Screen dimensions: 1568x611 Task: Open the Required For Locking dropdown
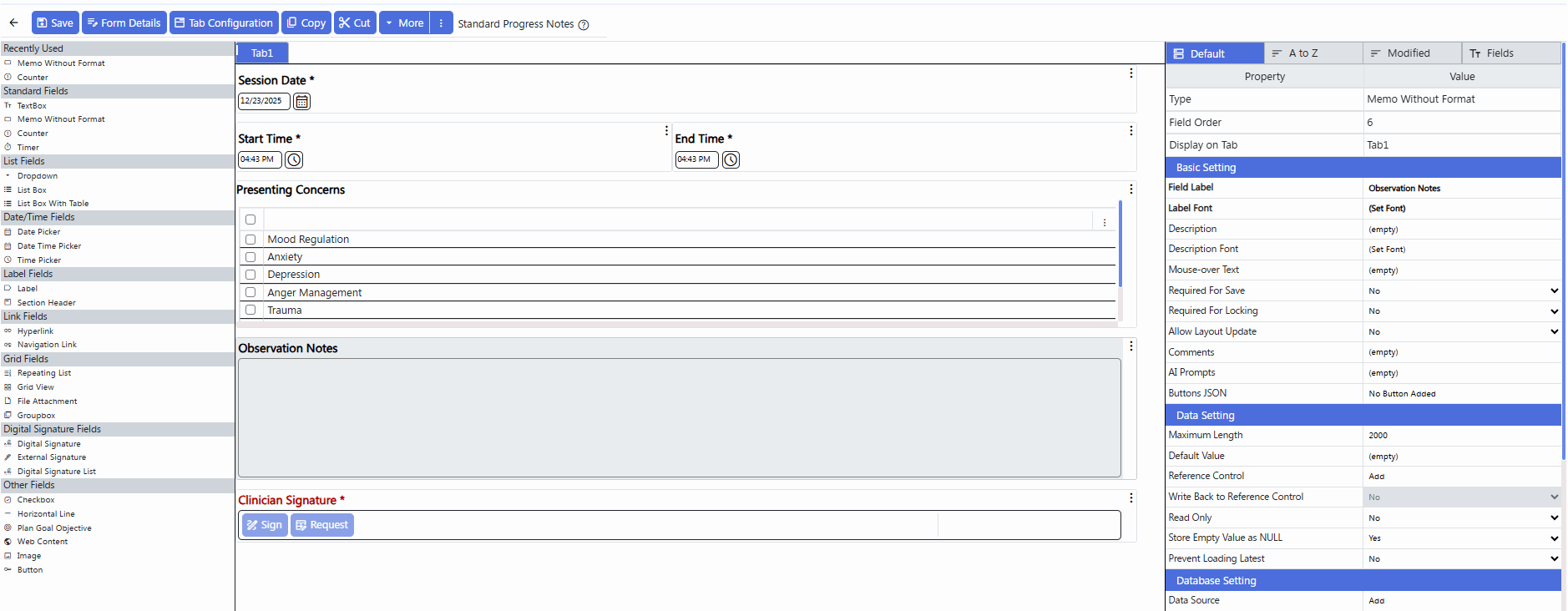pos(1462,311)
